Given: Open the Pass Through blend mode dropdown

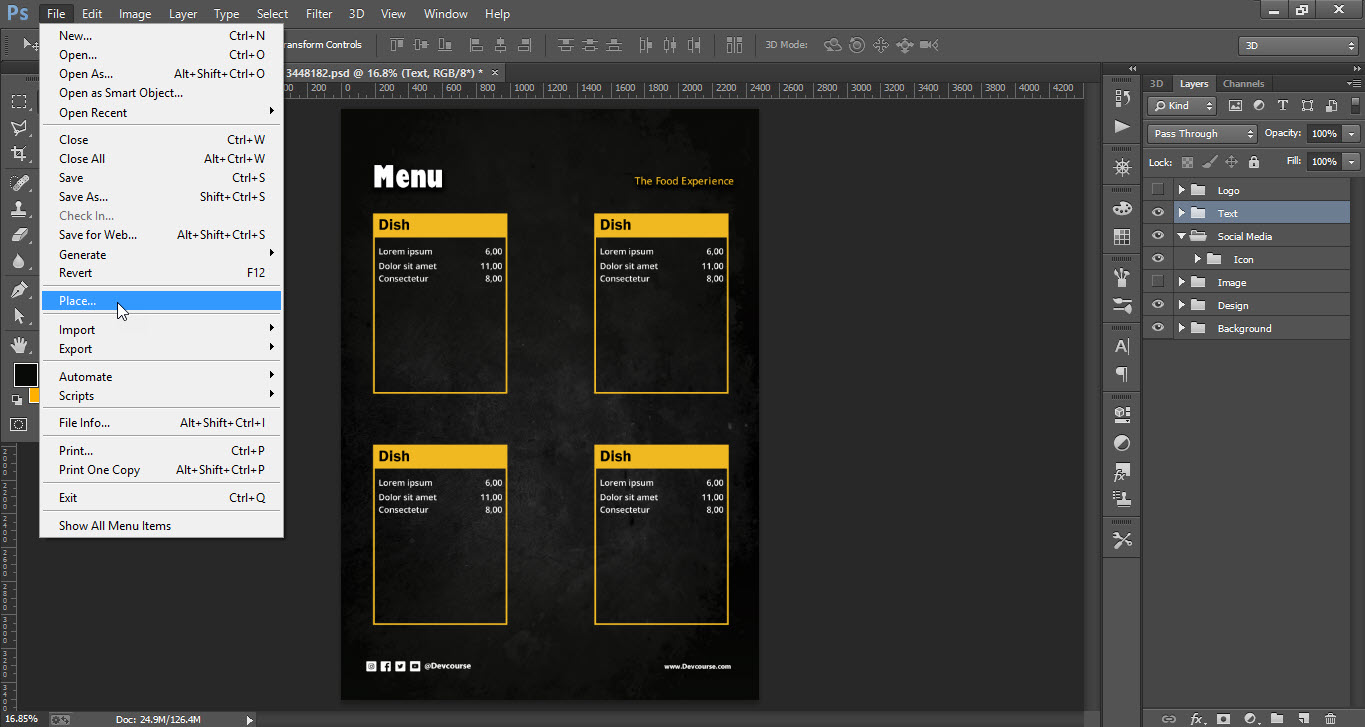Looking at the screenshot, I should pyautogui.click(x=1200, y=133).
